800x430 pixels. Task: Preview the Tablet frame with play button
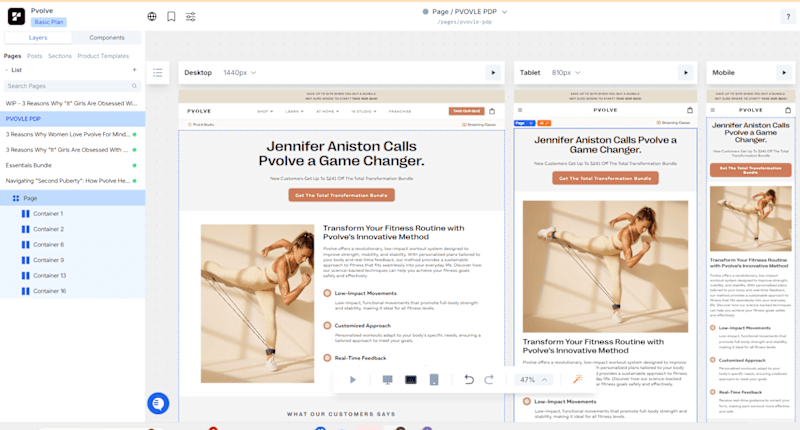tap(686, 72)
